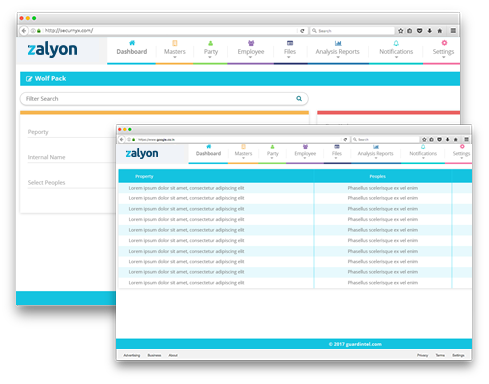Click the Wolf Pack edit icon

point(29,79)
